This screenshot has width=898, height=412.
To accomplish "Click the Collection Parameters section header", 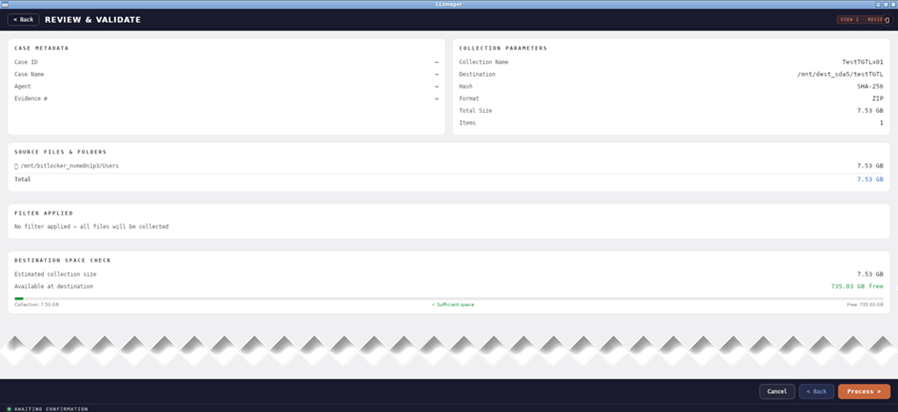I will click(x=503, y=48).
